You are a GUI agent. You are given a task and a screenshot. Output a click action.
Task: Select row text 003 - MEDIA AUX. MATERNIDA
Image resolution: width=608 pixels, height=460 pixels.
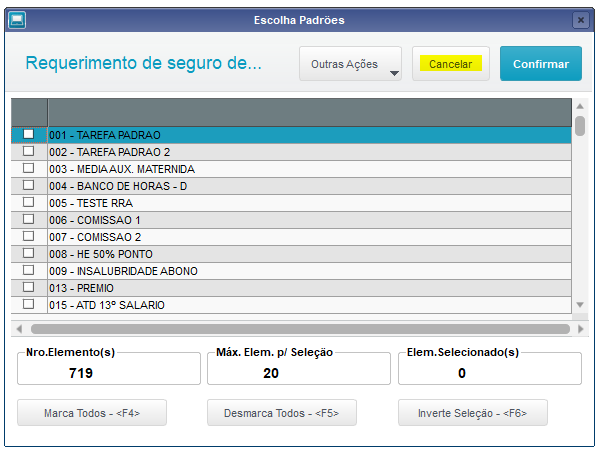pos(122,169)
